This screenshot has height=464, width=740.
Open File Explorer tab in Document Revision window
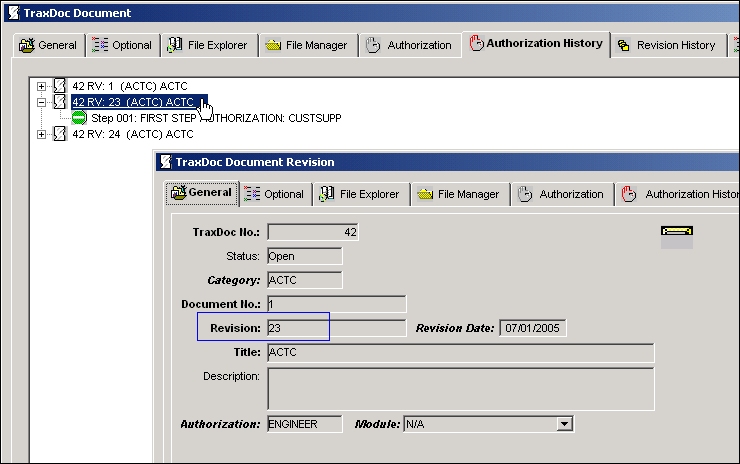[361, 194]
